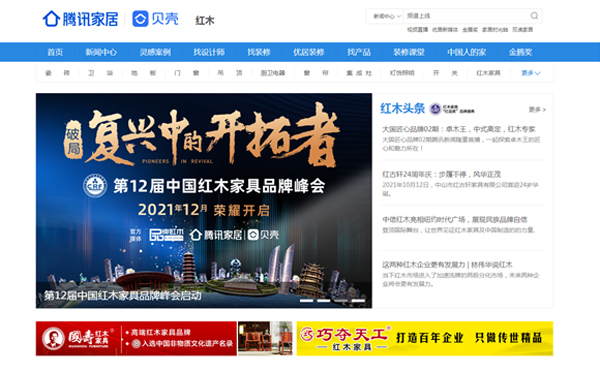
Task: Click the search magnifier icon
Action: 534,16
